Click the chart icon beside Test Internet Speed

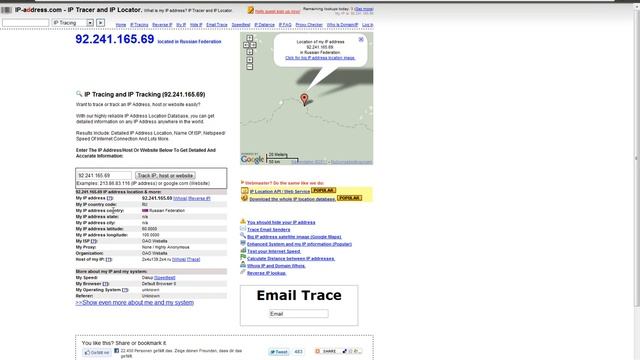pos(243,250)
